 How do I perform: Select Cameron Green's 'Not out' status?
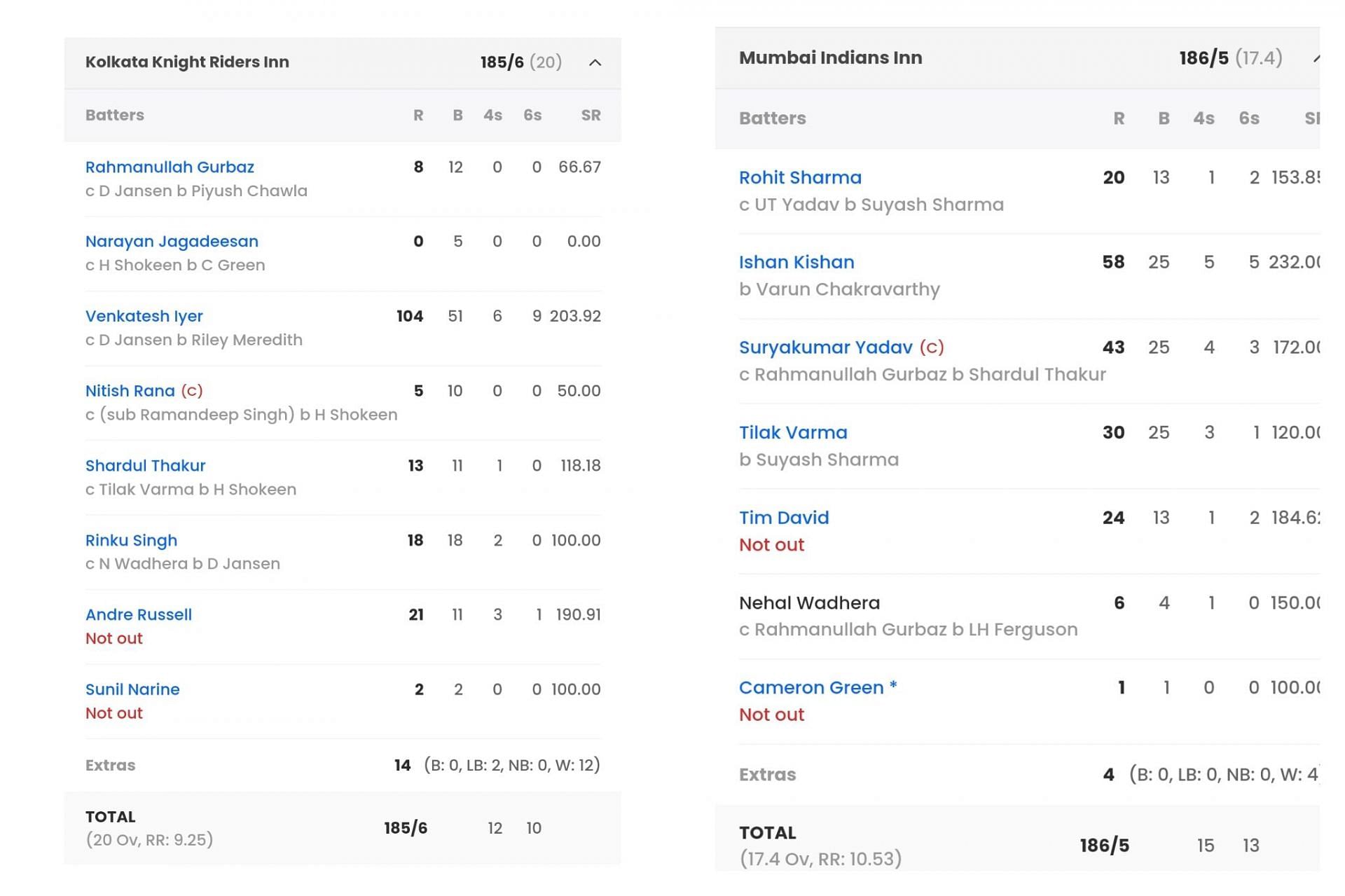pos(771,715)
